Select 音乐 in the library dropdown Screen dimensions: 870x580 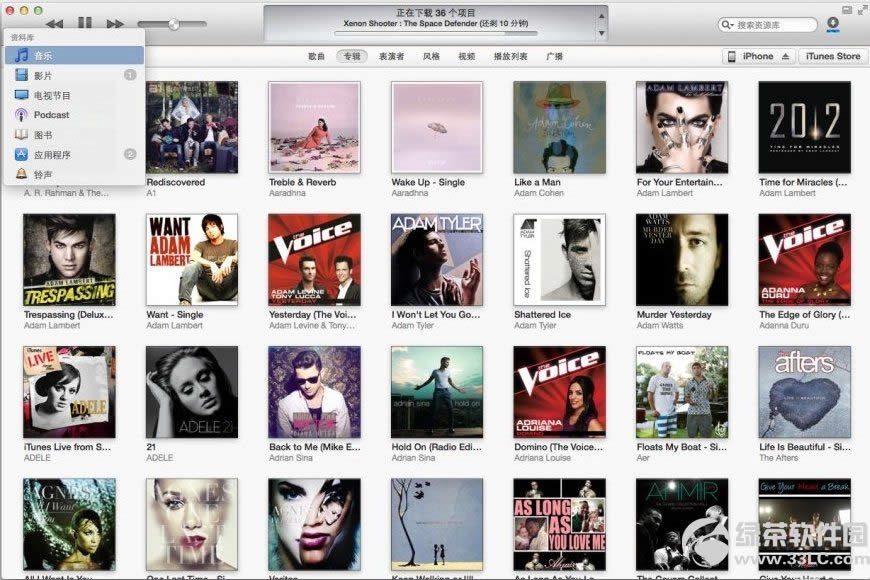click(x=74, y=55)
